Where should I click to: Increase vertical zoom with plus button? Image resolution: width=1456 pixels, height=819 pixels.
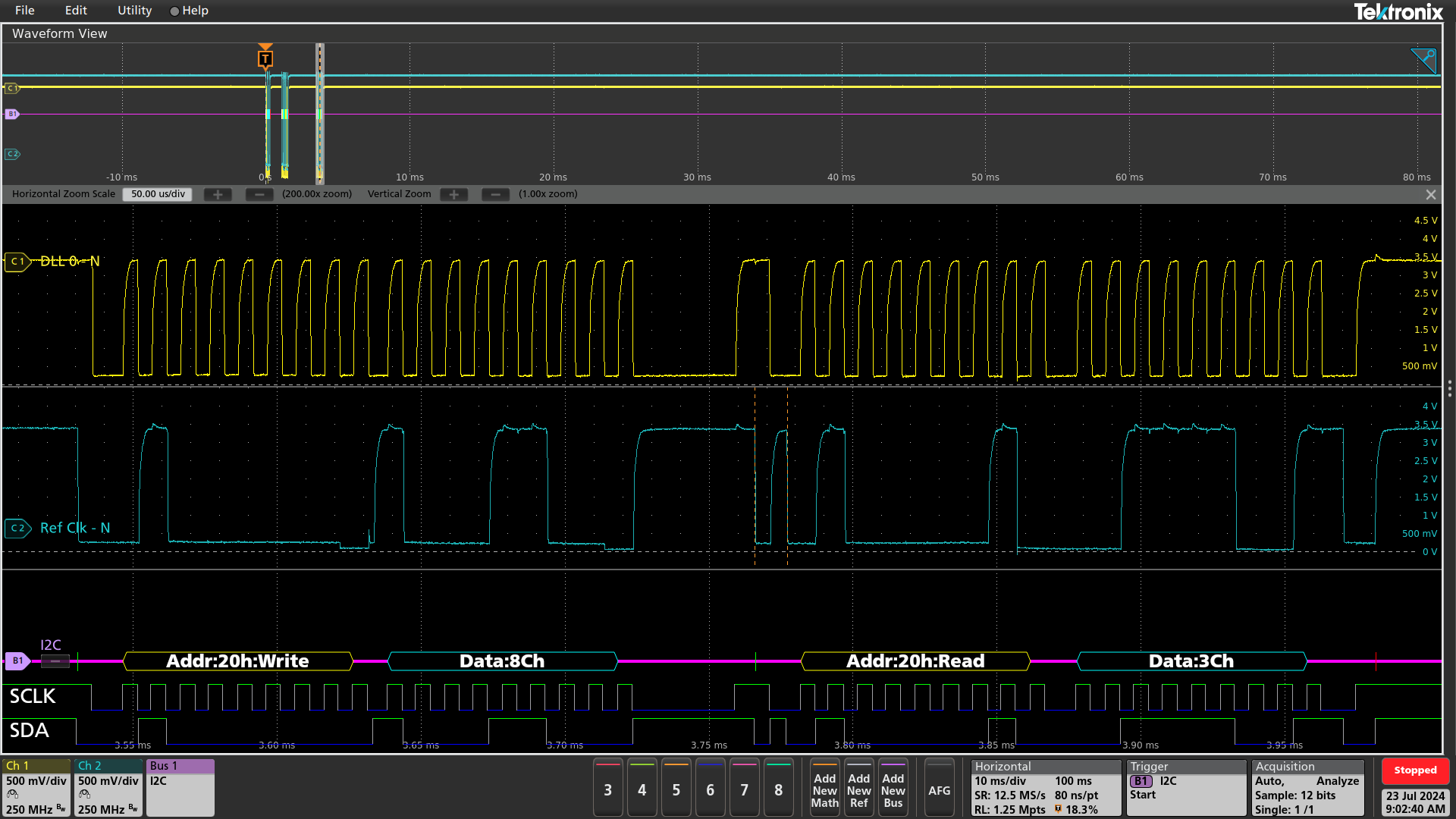453,195
